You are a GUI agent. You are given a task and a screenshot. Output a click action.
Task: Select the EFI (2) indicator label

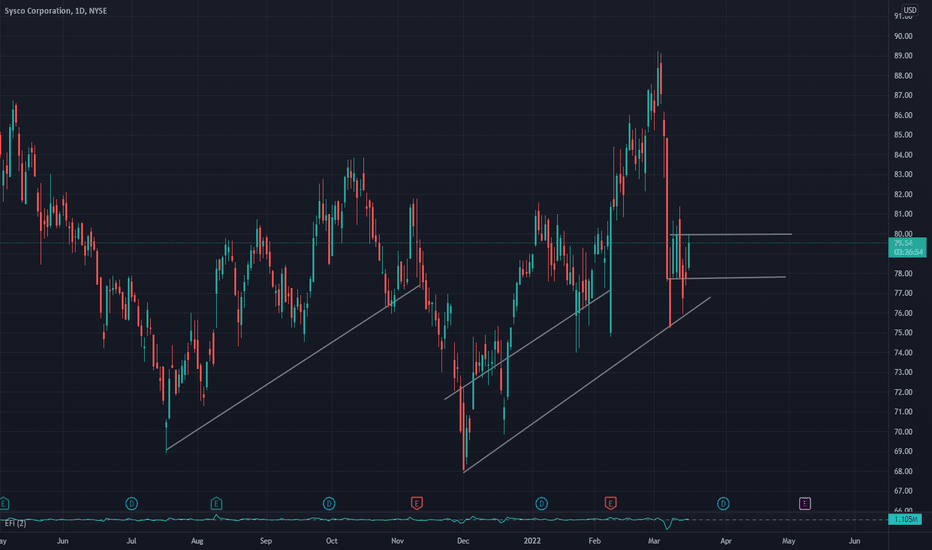point(15,523)
